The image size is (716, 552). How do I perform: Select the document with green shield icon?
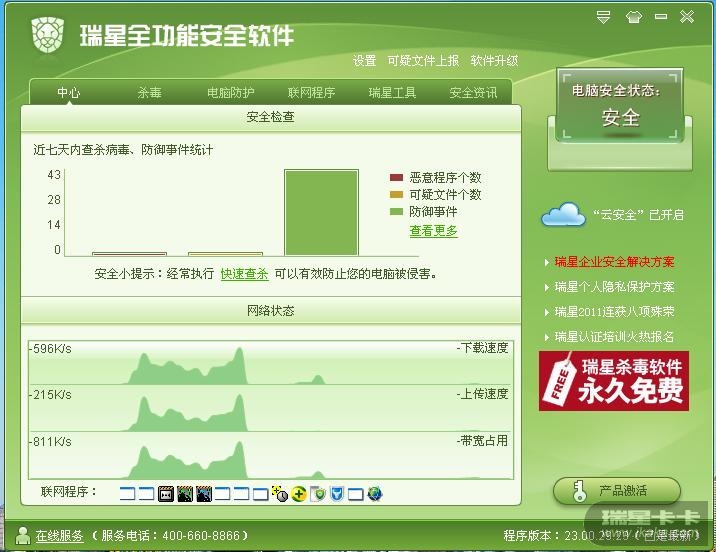[318, 494]
